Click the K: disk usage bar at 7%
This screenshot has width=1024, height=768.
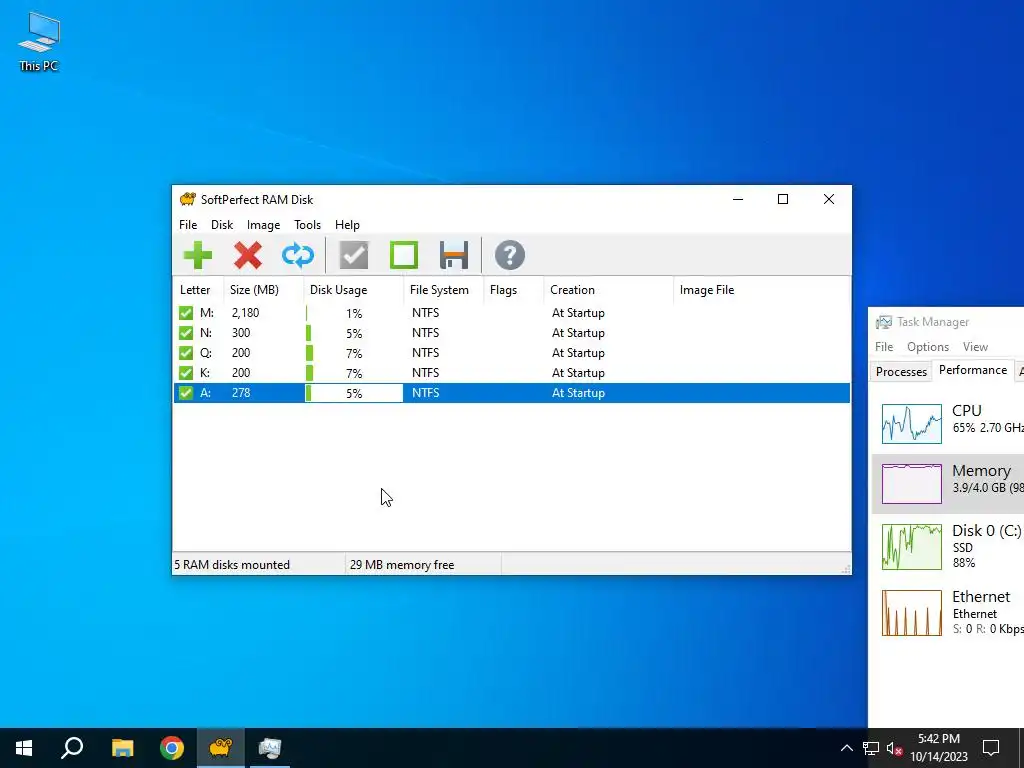pos(354,374)
